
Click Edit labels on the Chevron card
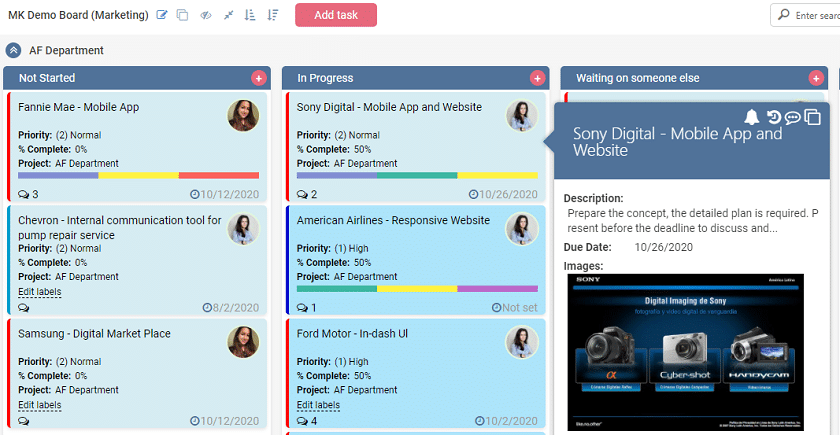[x=40, y=292]
